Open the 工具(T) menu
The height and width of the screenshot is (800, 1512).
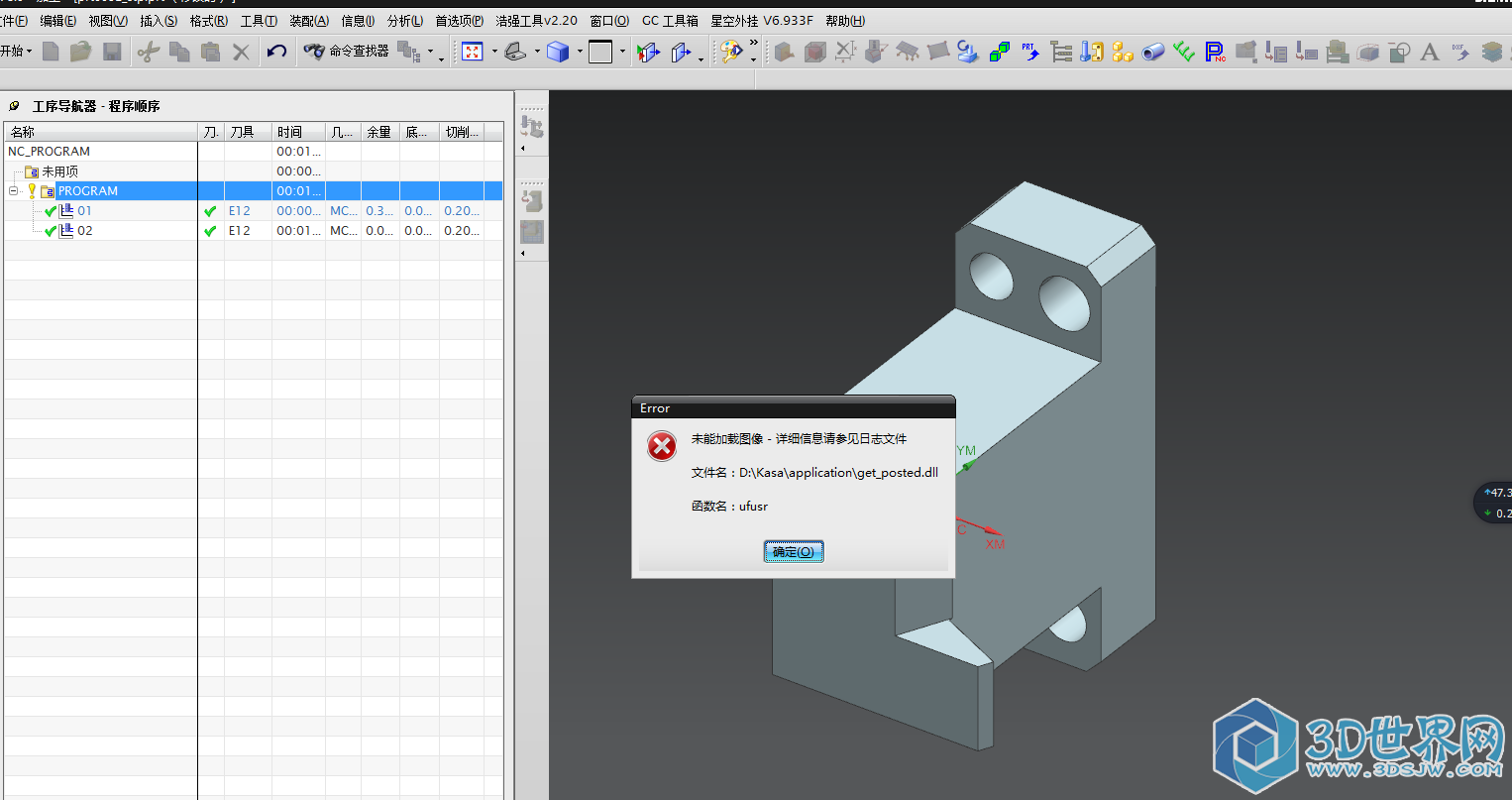coord(259,21)
